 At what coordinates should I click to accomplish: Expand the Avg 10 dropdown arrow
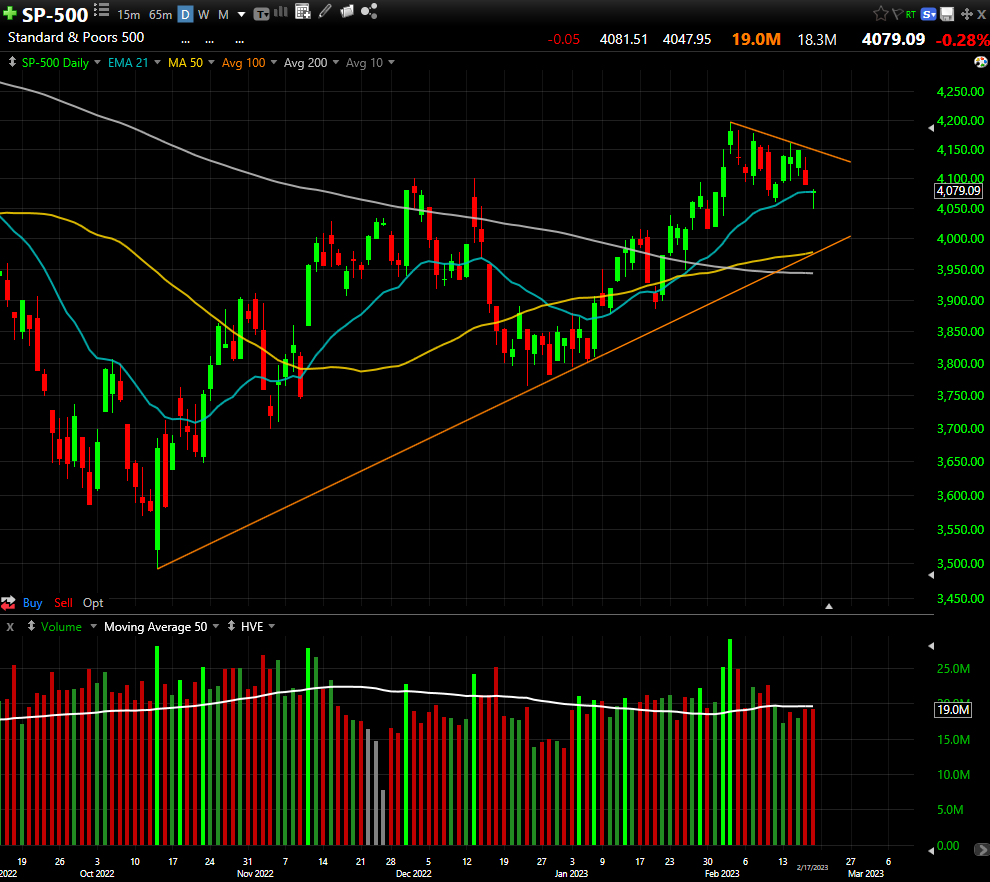point(391,63)
